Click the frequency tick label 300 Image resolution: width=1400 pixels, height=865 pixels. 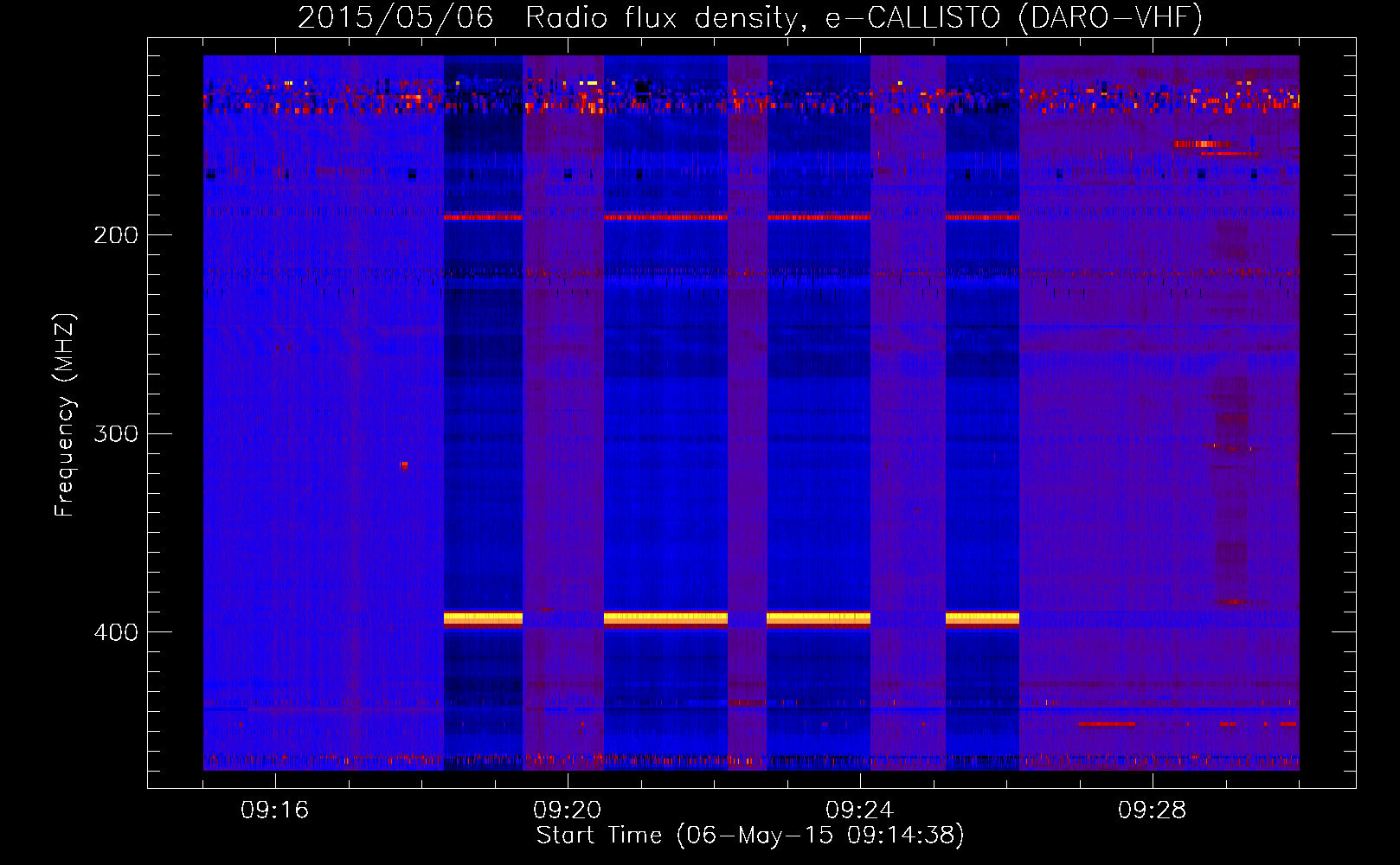(116, 433)
